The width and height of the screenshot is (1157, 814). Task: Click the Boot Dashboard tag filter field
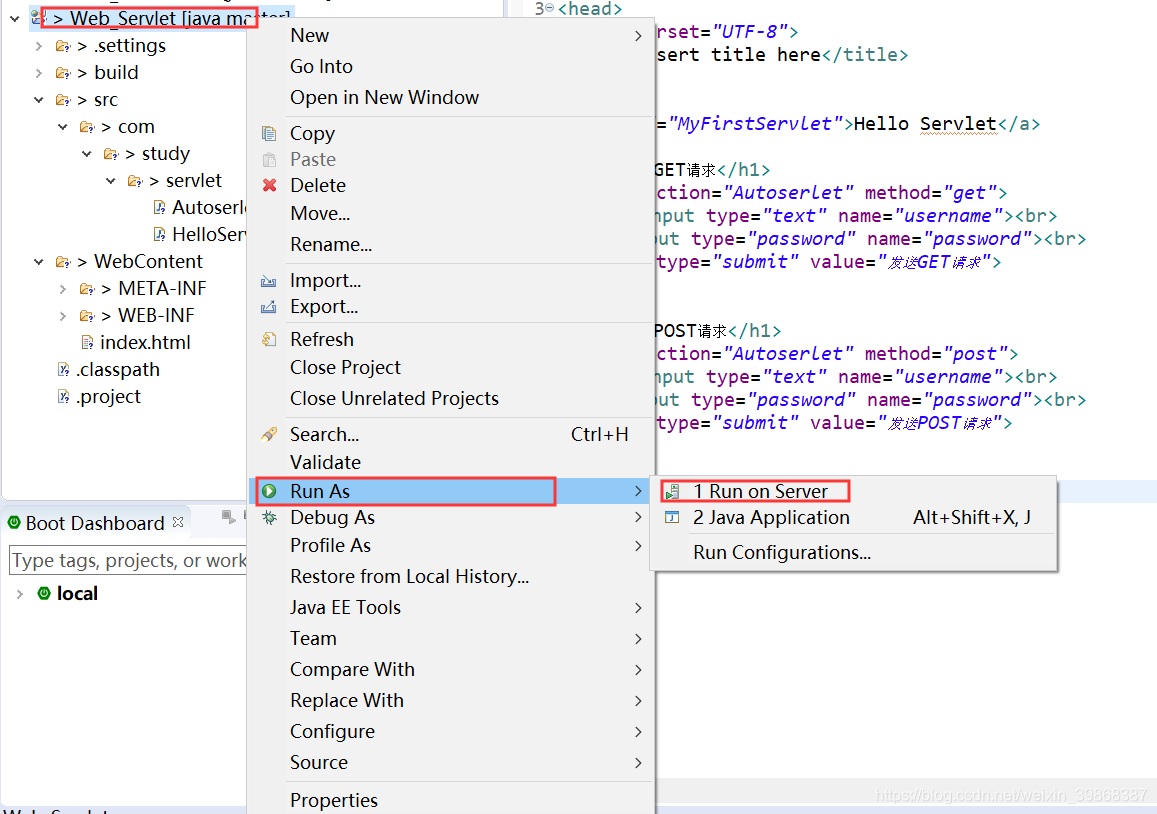pos(128,561)
